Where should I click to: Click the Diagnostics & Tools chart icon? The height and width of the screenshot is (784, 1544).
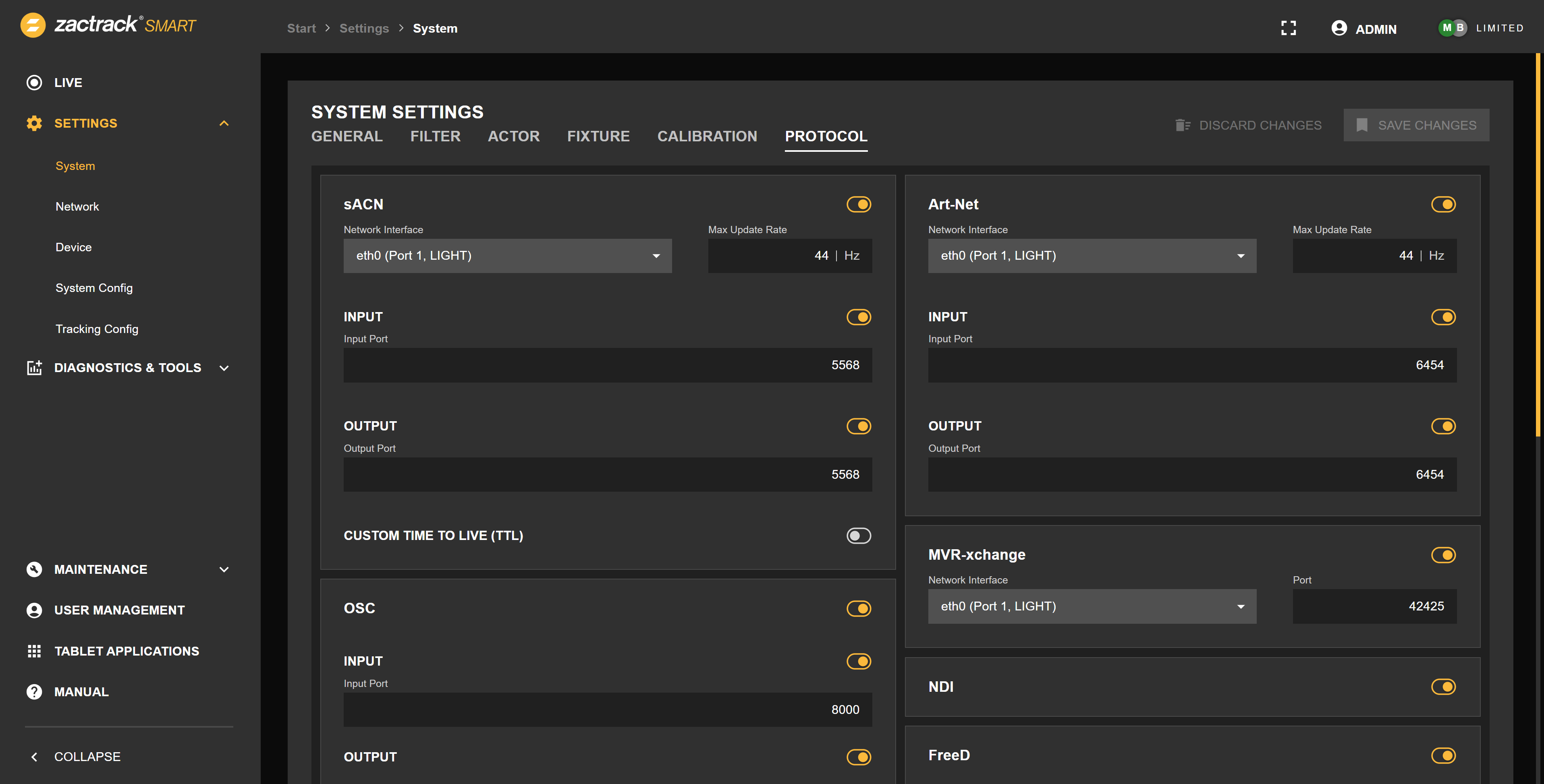click(x=34, y=368)
